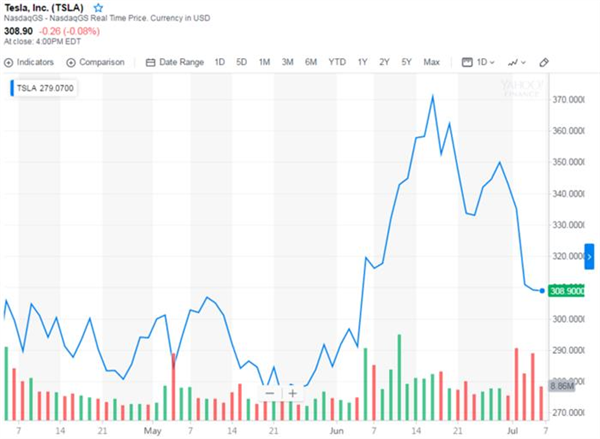Viewport: 600px width, 439px height.
Task: Select the pencil draw tool icon
Action: (x=544, y=62)
